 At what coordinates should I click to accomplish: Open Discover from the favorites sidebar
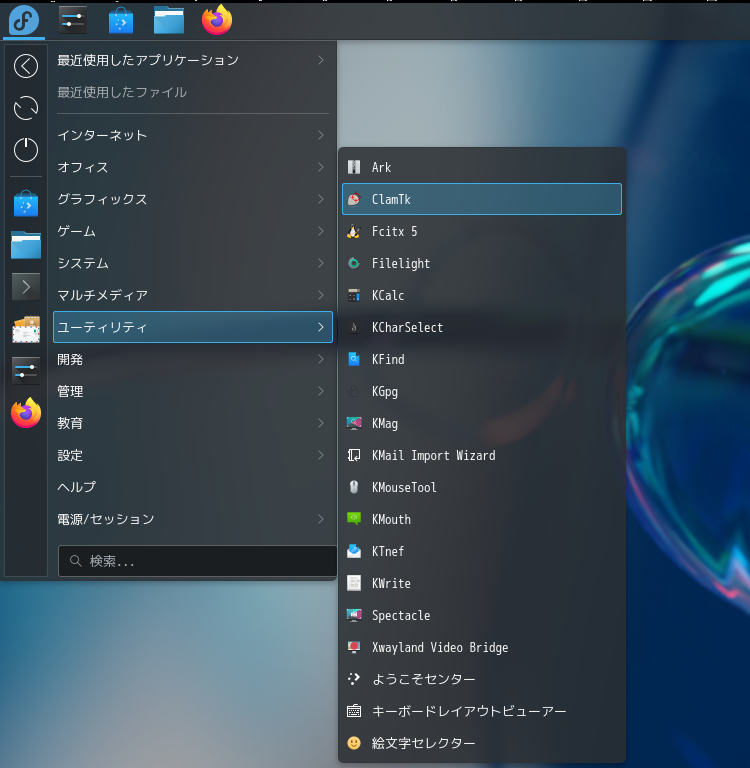[26, 203]
